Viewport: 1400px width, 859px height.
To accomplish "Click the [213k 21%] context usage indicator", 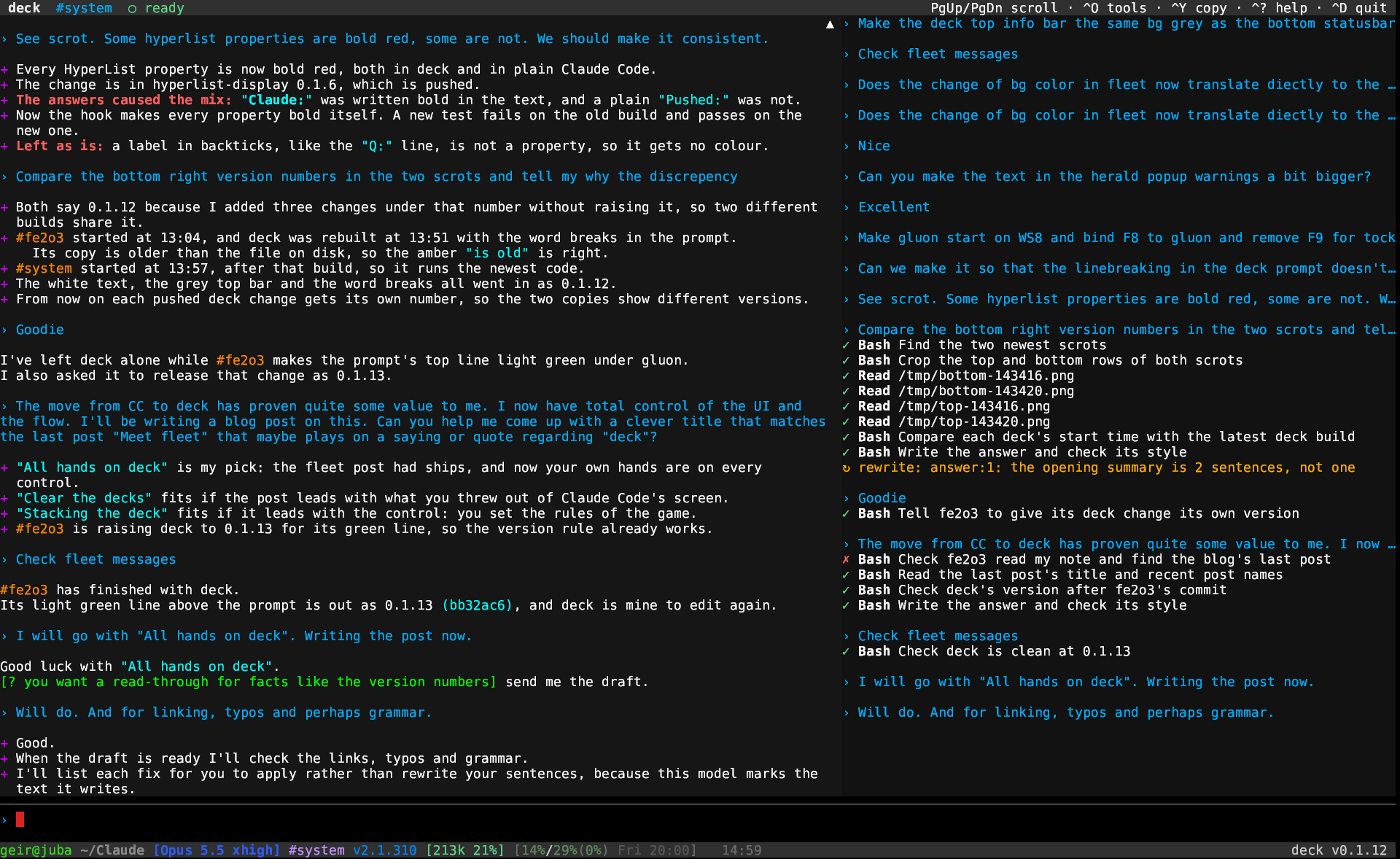I will (x=465, y=850).
